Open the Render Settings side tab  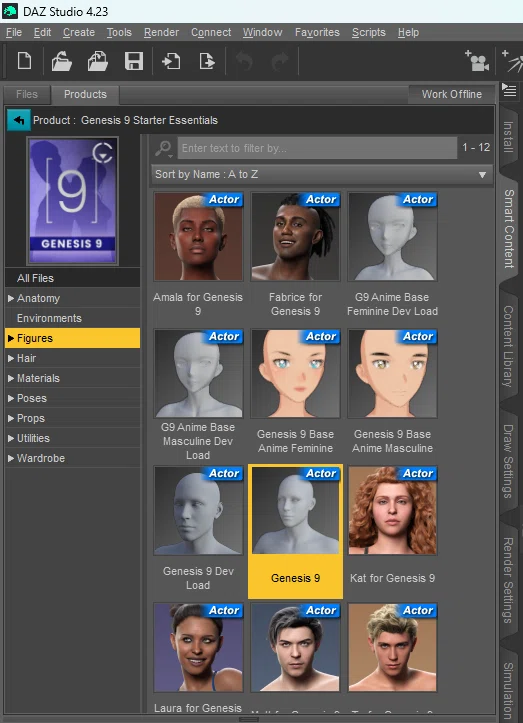coord(508,580)
